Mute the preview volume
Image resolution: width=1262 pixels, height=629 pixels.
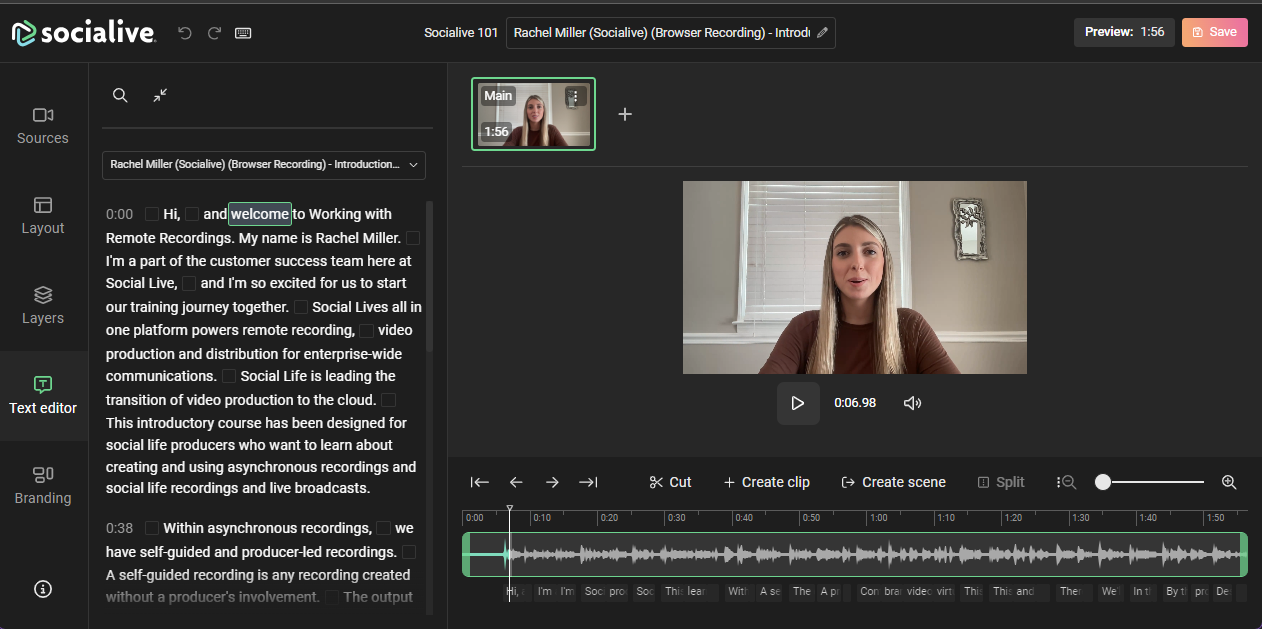[912, 403]
